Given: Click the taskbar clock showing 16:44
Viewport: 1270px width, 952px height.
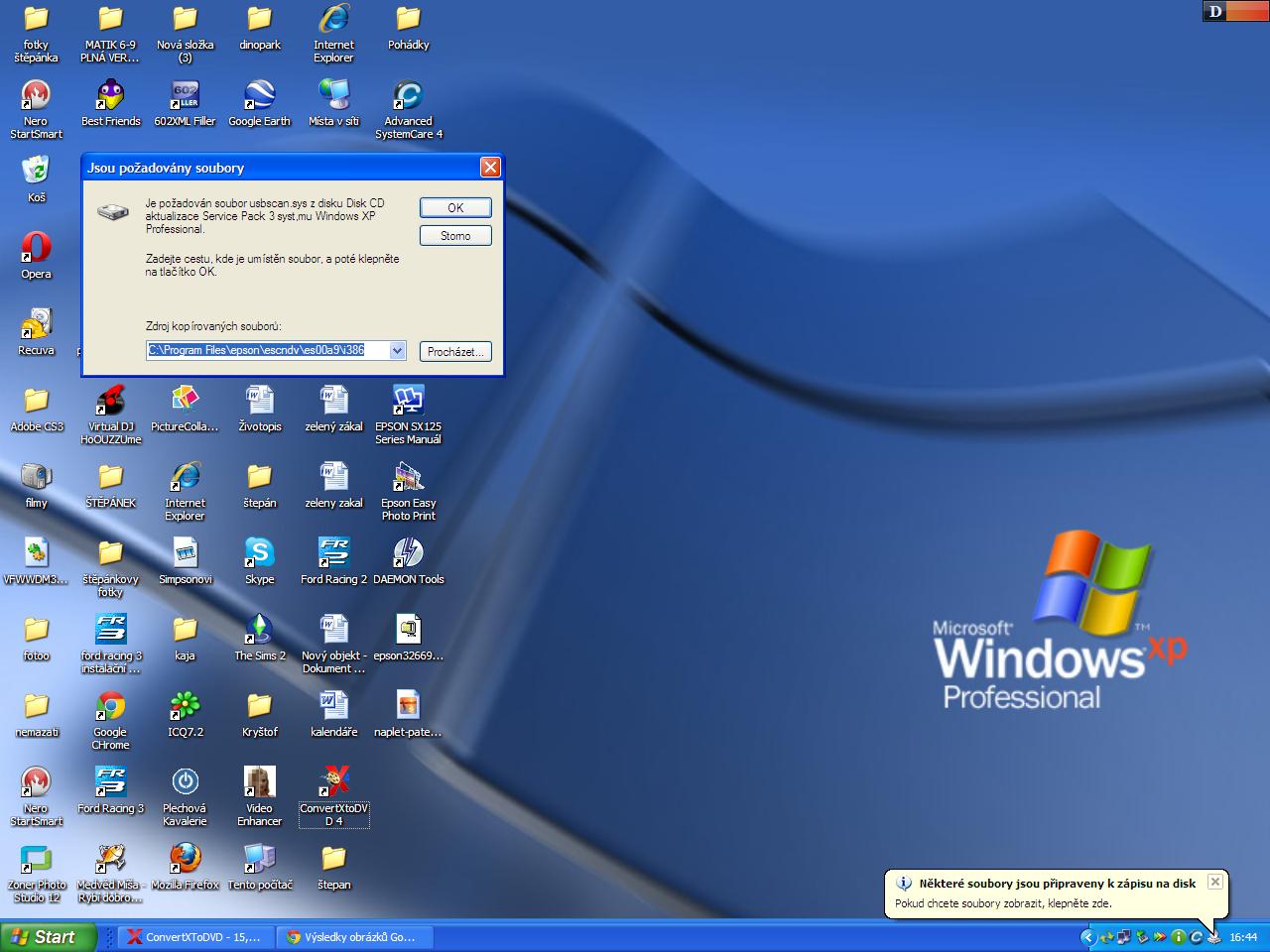Looking at the screenshot, I should point(1243,937).
